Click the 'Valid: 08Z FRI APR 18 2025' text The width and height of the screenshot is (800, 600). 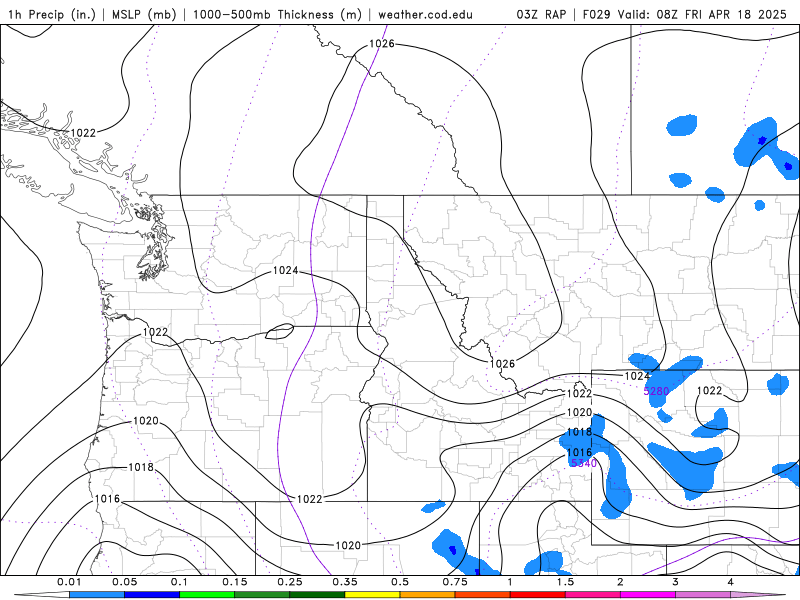[x=702, y=14]
